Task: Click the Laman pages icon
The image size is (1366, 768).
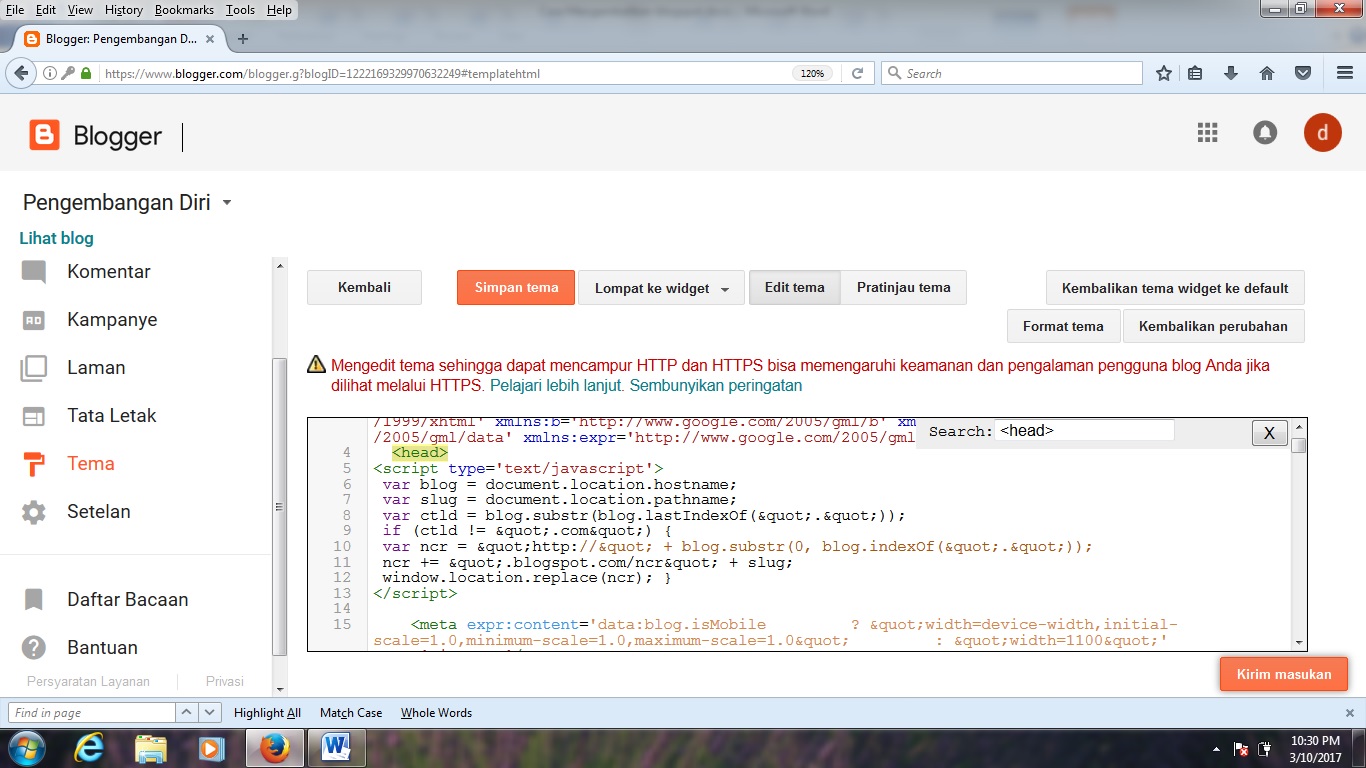Action: (x=34, y=368)
